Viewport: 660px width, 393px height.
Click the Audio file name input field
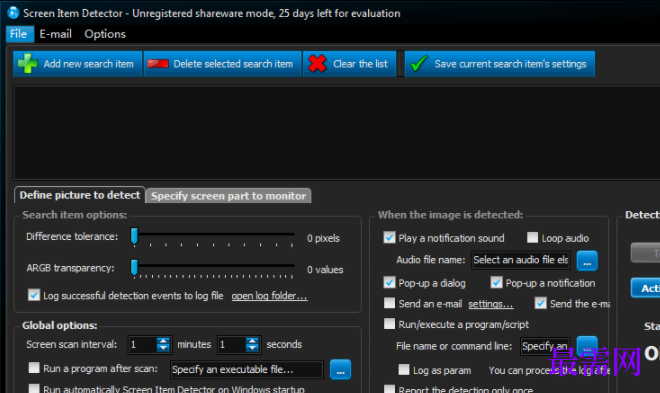[x=521, y=260]
